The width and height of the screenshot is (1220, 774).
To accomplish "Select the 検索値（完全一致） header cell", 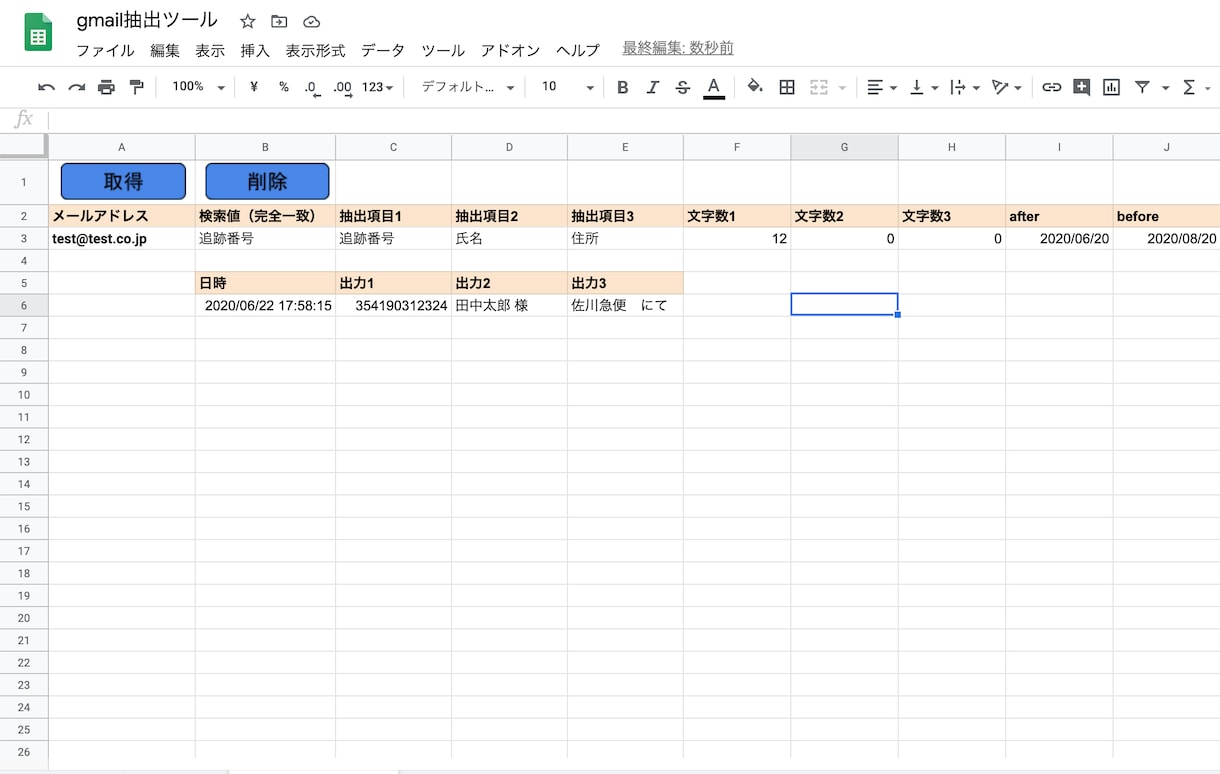I will 265,216.
